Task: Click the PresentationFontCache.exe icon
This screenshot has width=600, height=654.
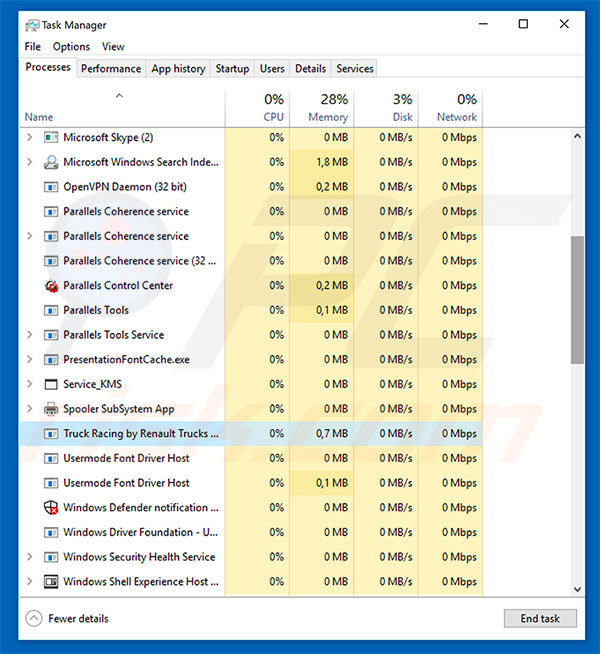Action: pos(51,360)
